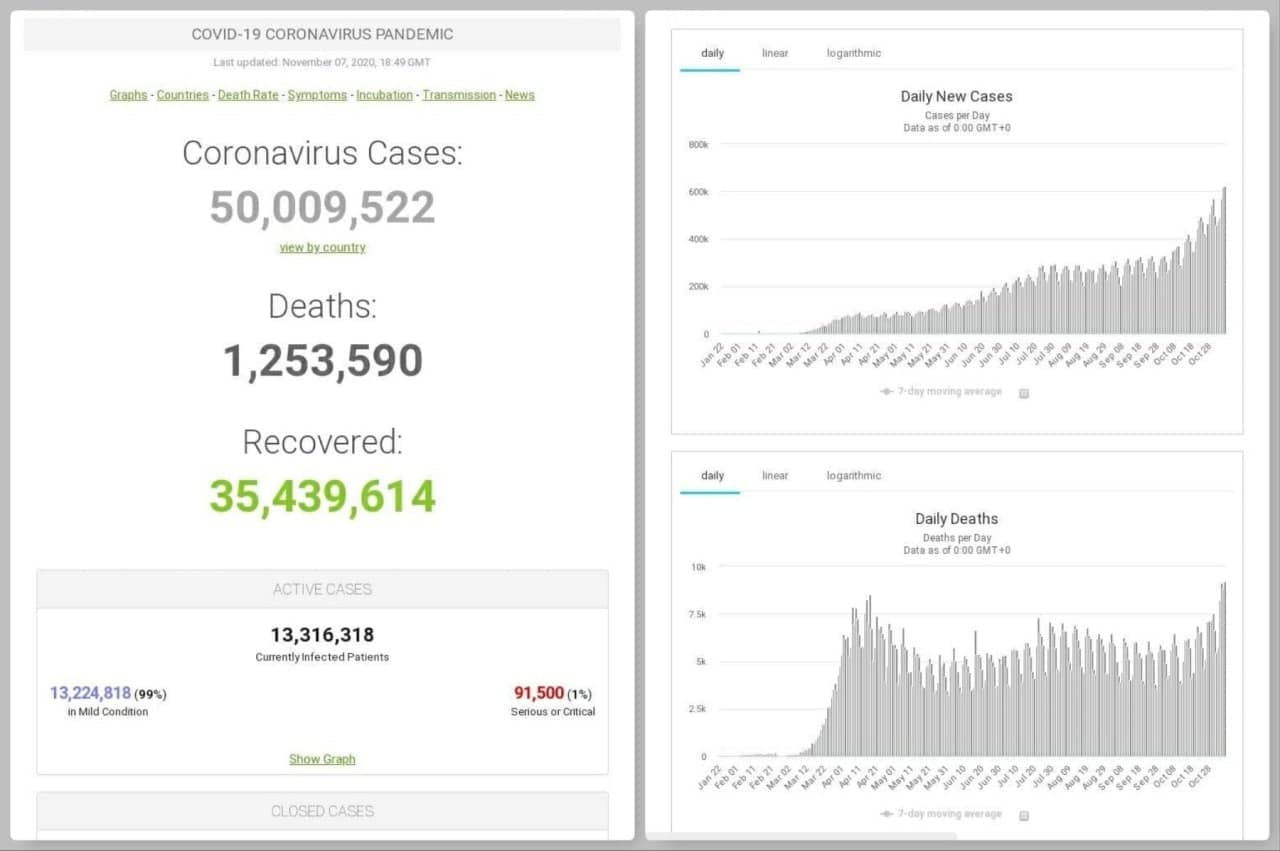Image resolution: width=1280 pixels, height=851 pixels.
Task: Click the view by country link
Action: click(x=322, y=247)
